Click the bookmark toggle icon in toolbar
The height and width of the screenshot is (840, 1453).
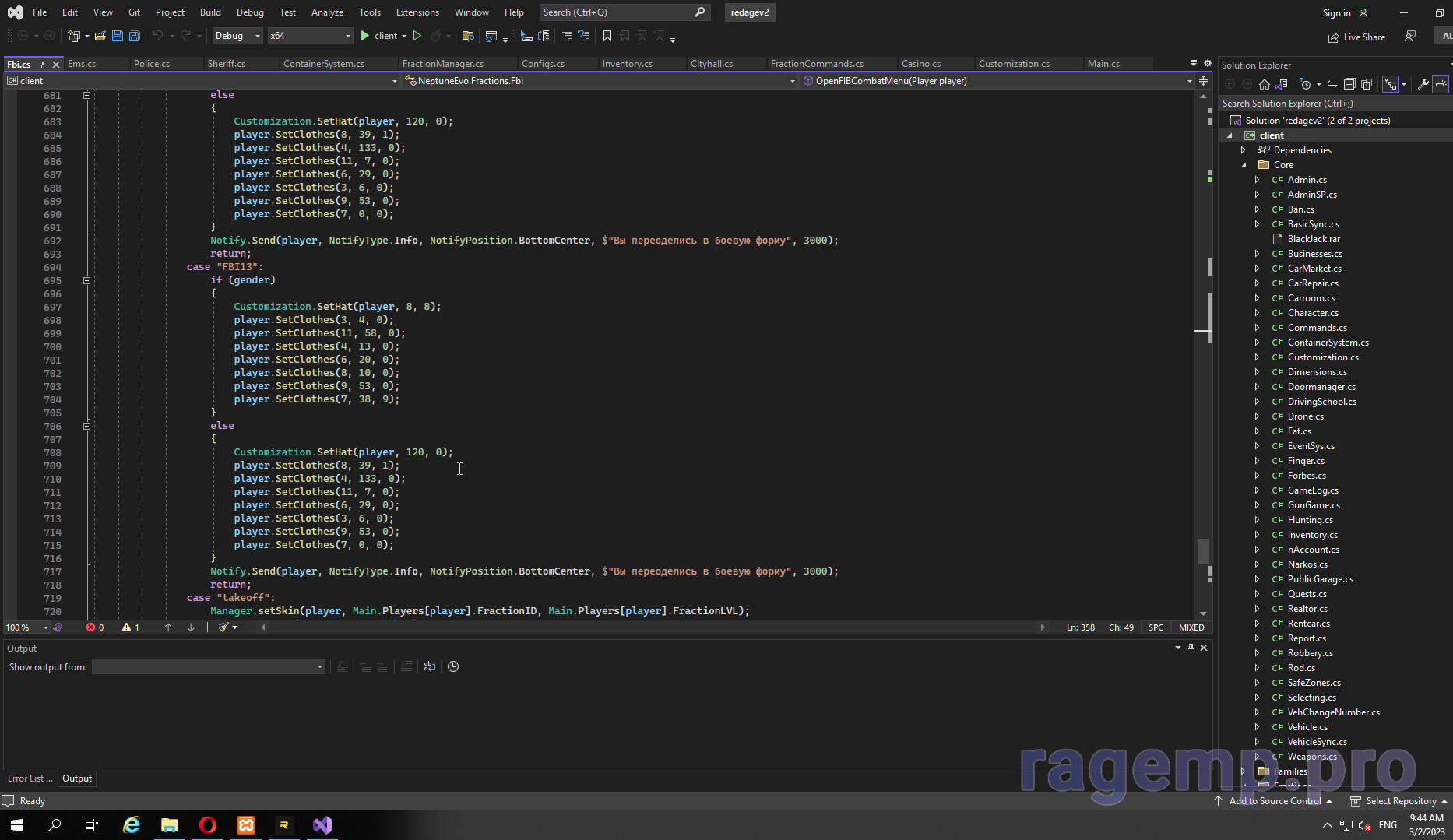(607, 36)
